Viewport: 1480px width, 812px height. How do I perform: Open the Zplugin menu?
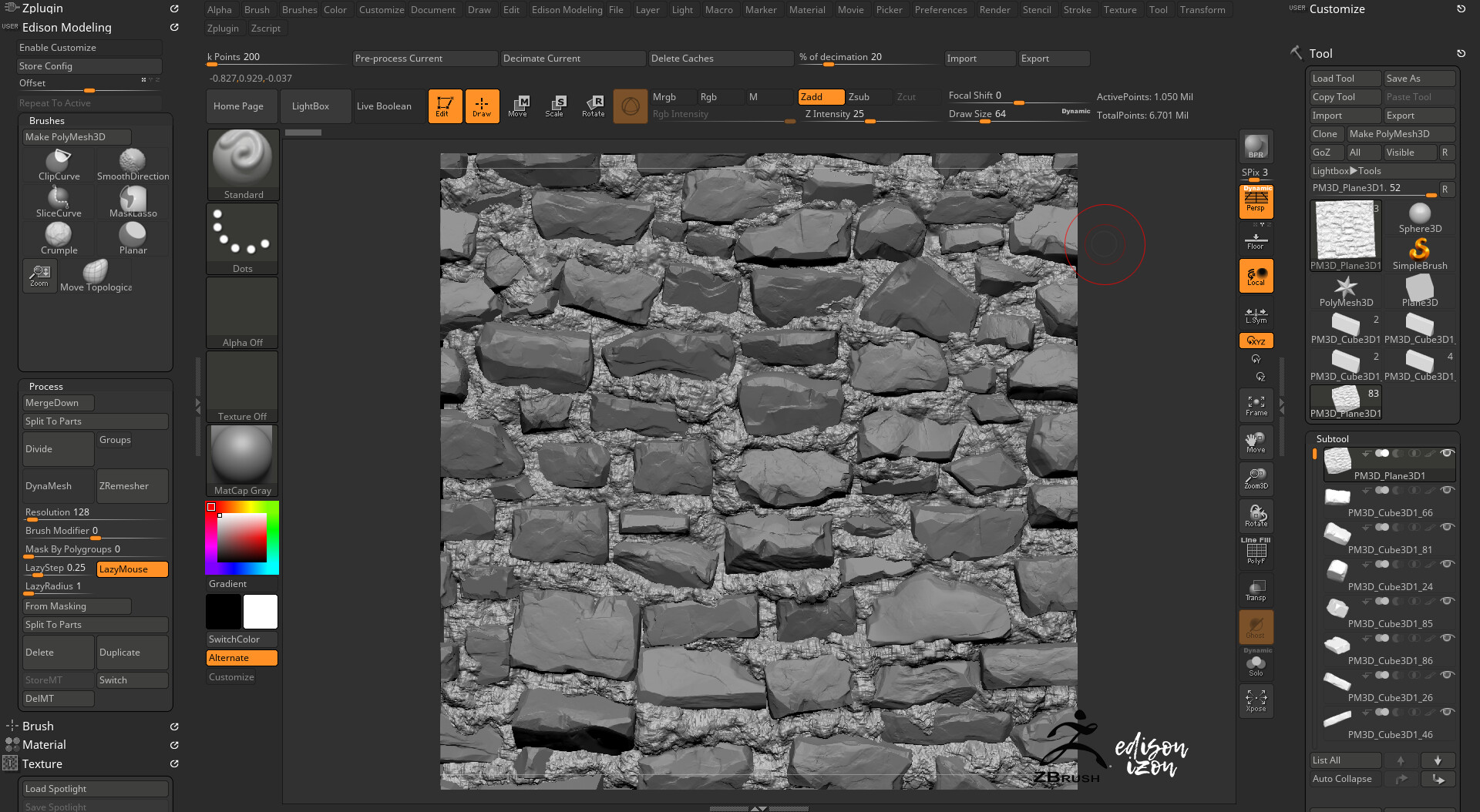pyautogui.click(x=223, y=28)
